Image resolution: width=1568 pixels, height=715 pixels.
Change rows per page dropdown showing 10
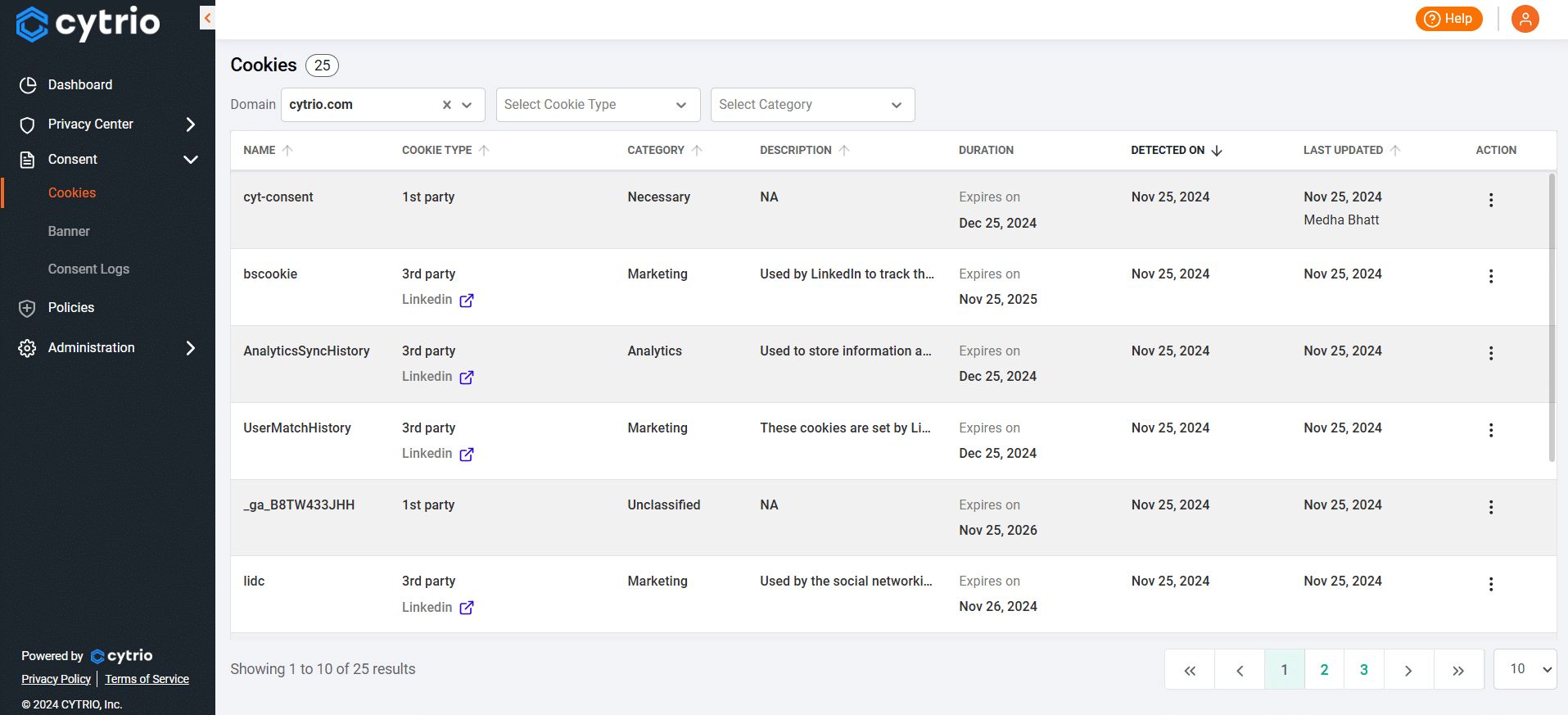1525,669
